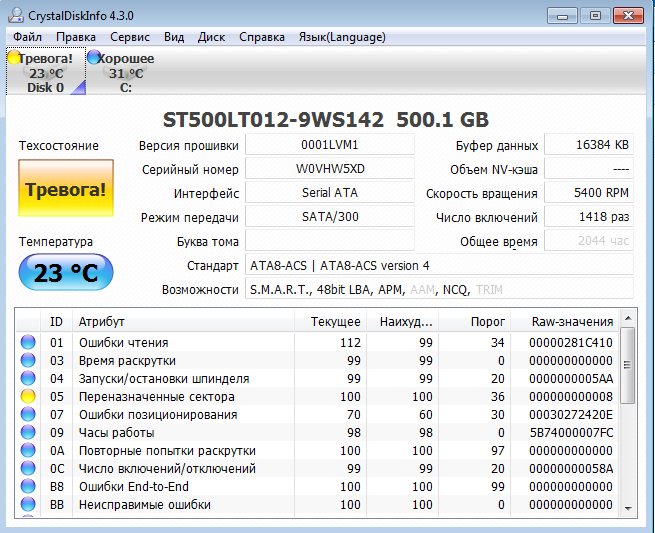Click the SATA/300 transfer mode field
The height and width of the screenshot is (533, 655).
click(x=330, y=217)
